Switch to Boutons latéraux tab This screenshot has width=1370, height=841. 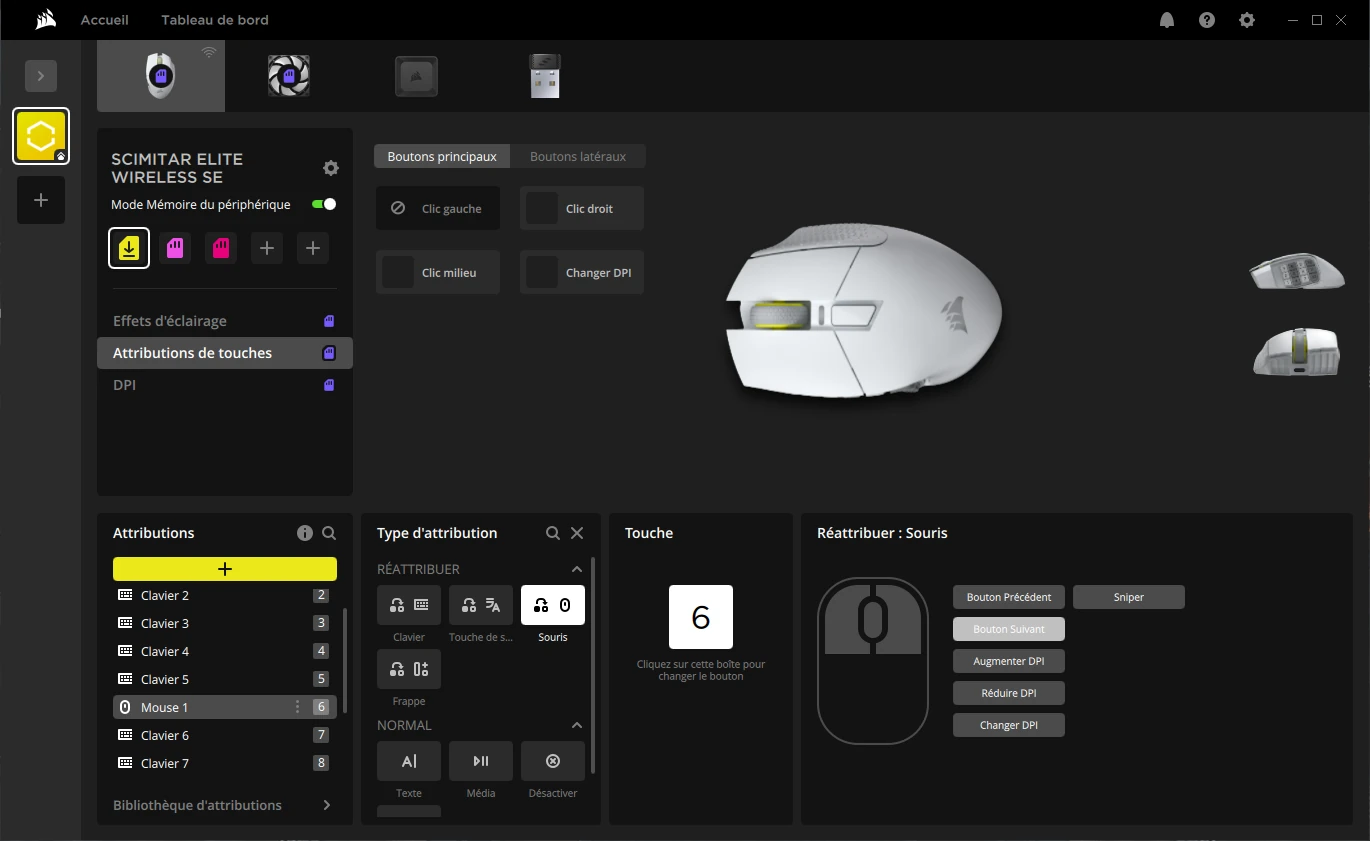[578, 156]
